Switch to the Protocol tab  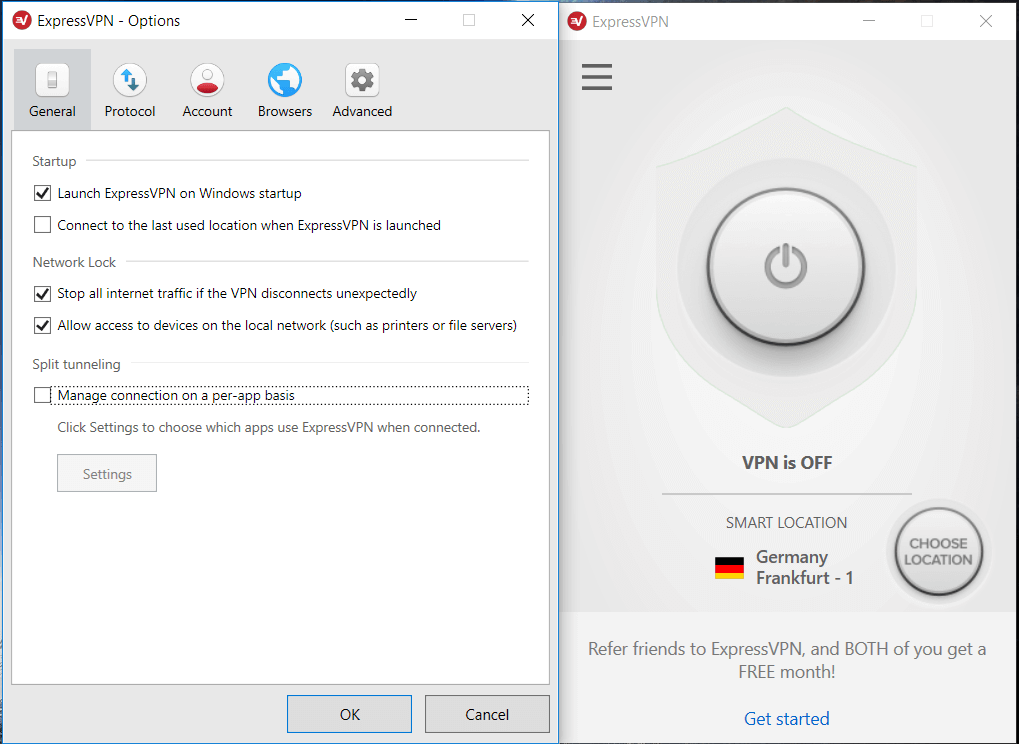[x=129, y=90]
